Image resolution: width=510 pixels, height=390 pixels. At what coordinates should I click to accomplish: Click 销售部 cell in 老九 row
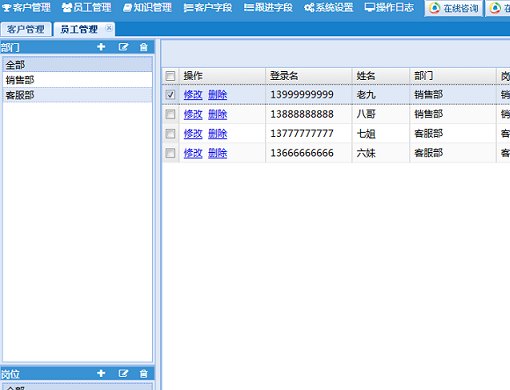click(x=453, y=95)
